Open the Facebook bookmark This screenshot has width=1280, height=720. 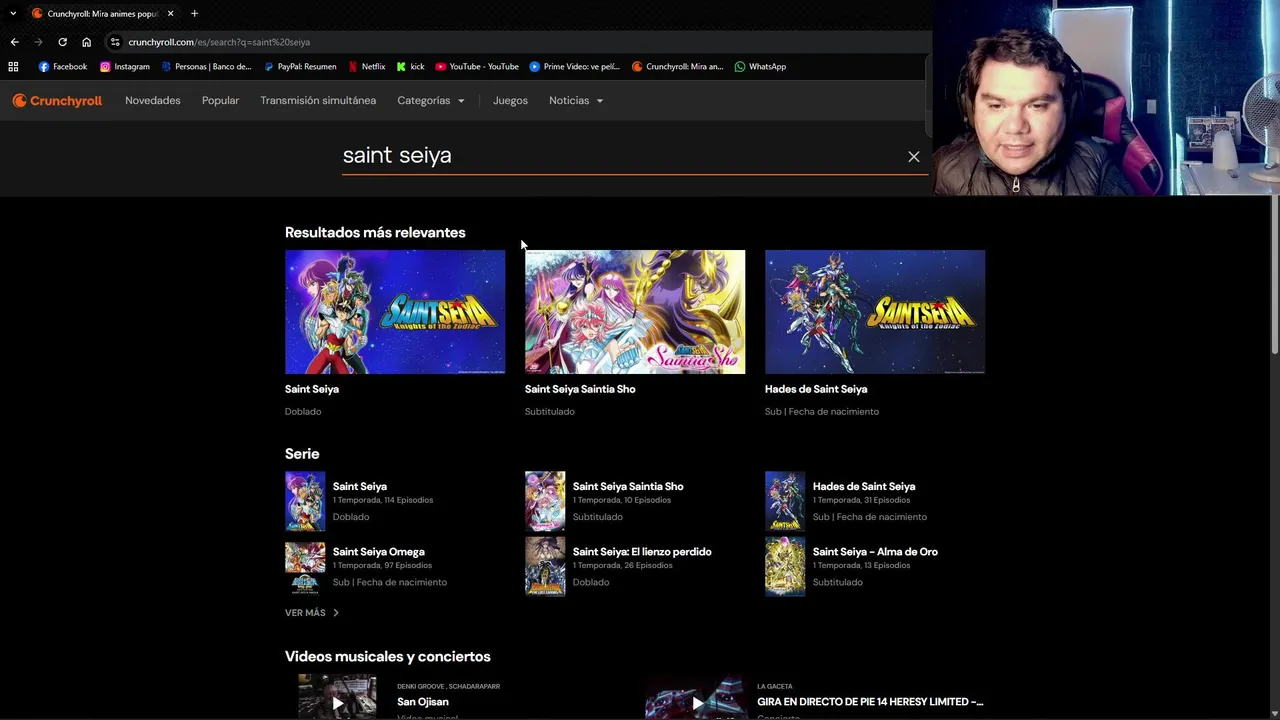[x=63, y=66]
